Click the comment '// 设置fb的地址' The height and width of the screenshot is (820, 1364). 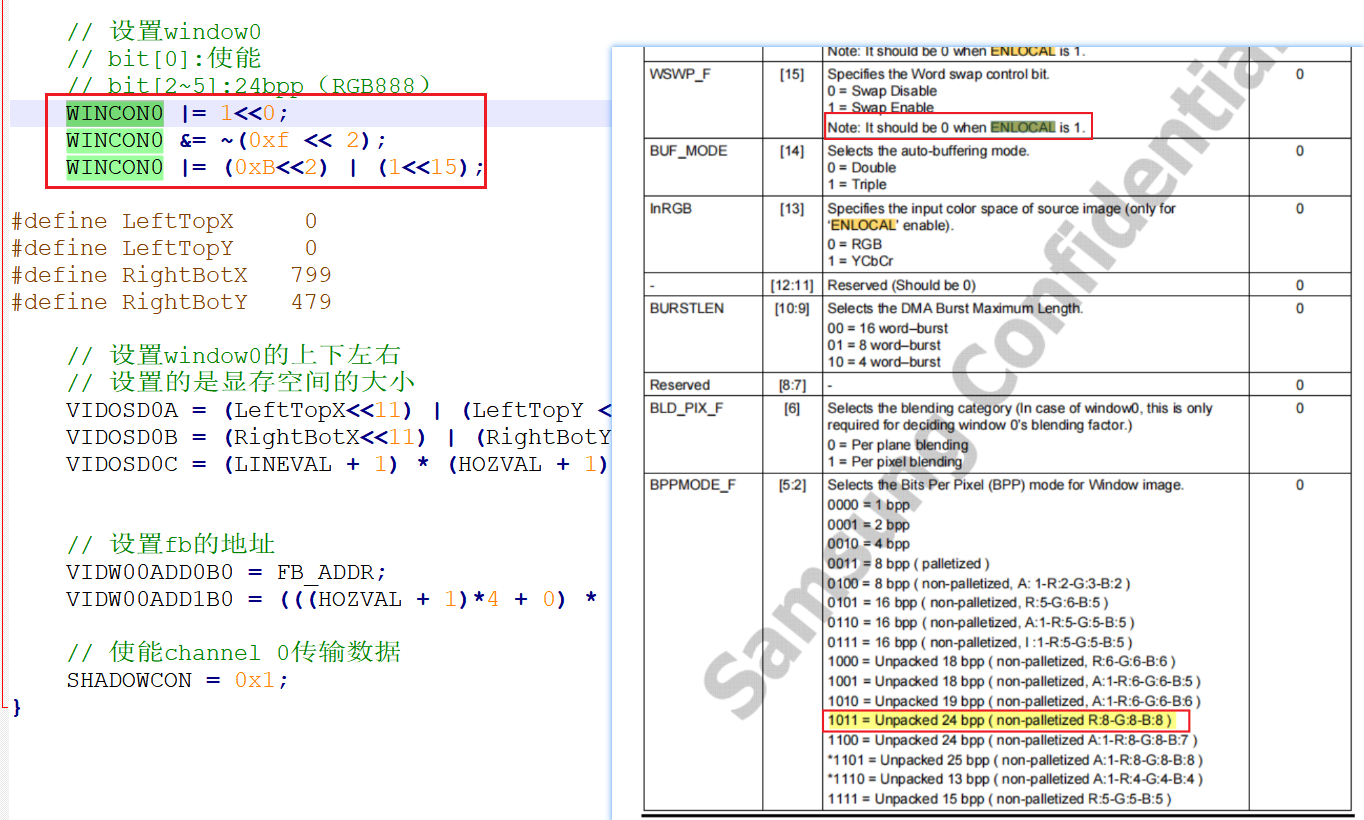[x=170, y=545]
